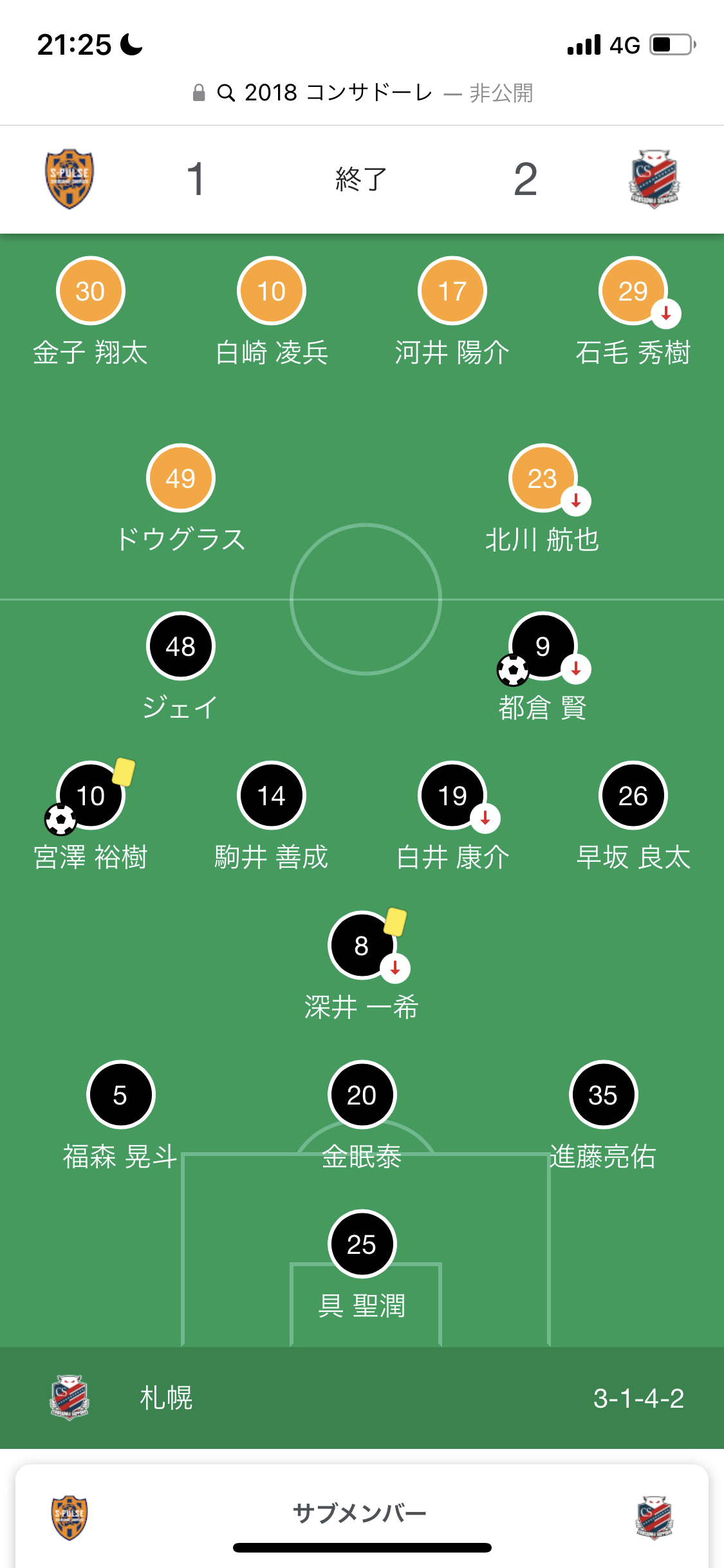Image resolution: width=724 pixels, height=1568 pixels.
Task: Tap the Sapporo crest in formation bar
Action: point(70,1397)
